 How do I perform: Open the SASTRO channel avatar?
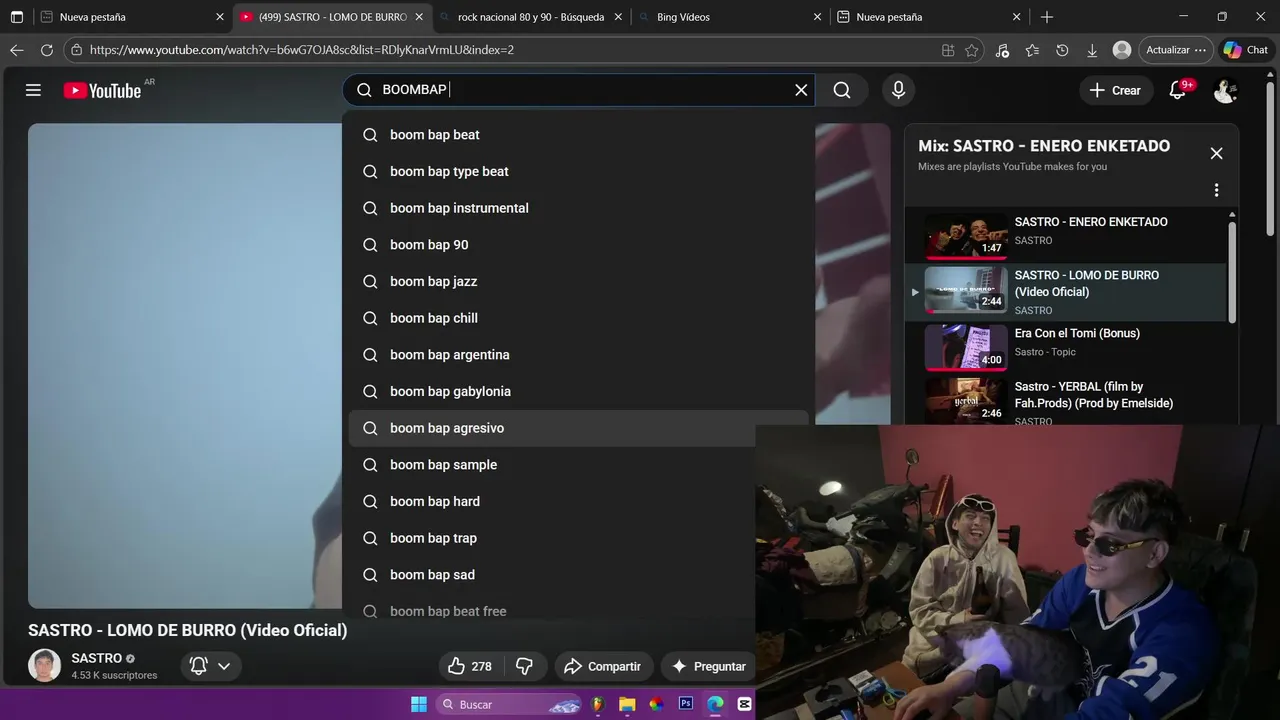[x=44, y=665]
